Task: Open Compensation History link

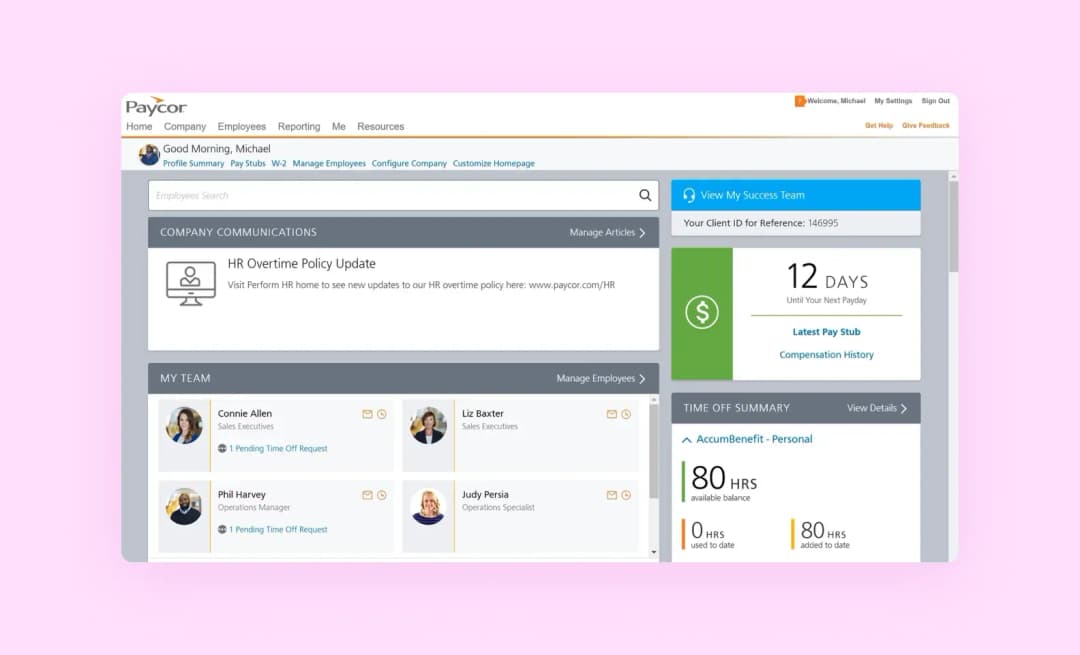Action: point(827,355)
